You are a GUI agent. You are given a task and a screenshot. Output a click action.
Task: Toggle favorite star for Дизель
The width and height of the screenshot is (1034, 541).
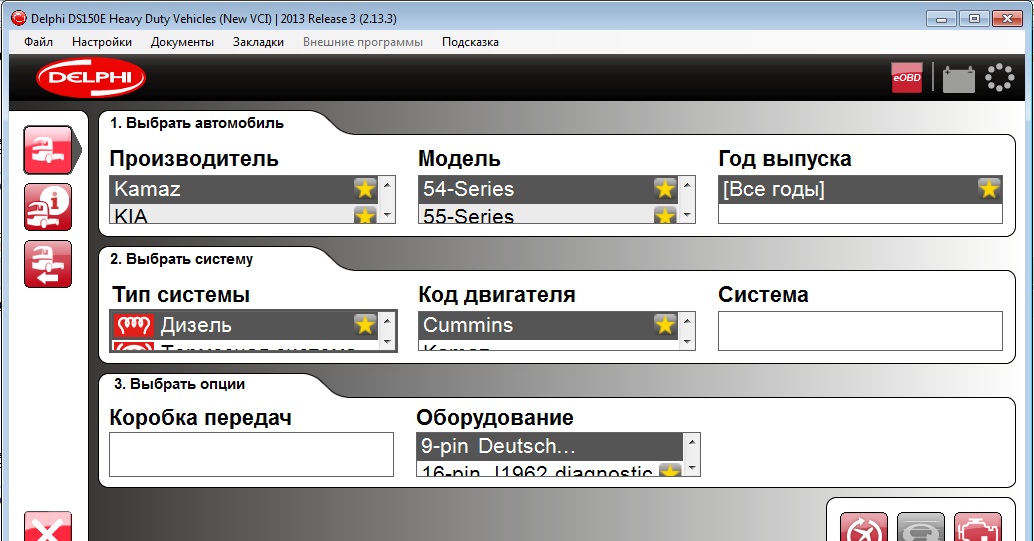[365, 325]
